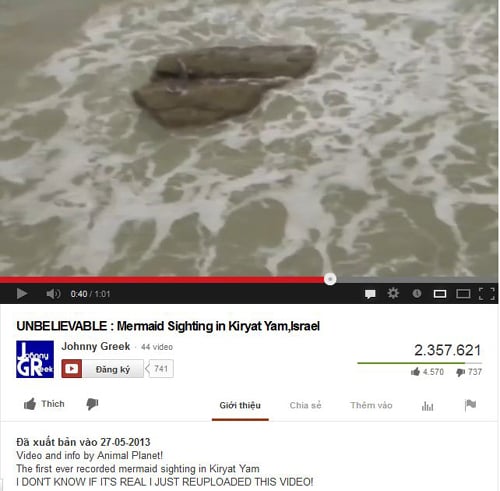500x491 pixels.
Task: Show video statistics bar chart icon
Action: pos(427,406)
